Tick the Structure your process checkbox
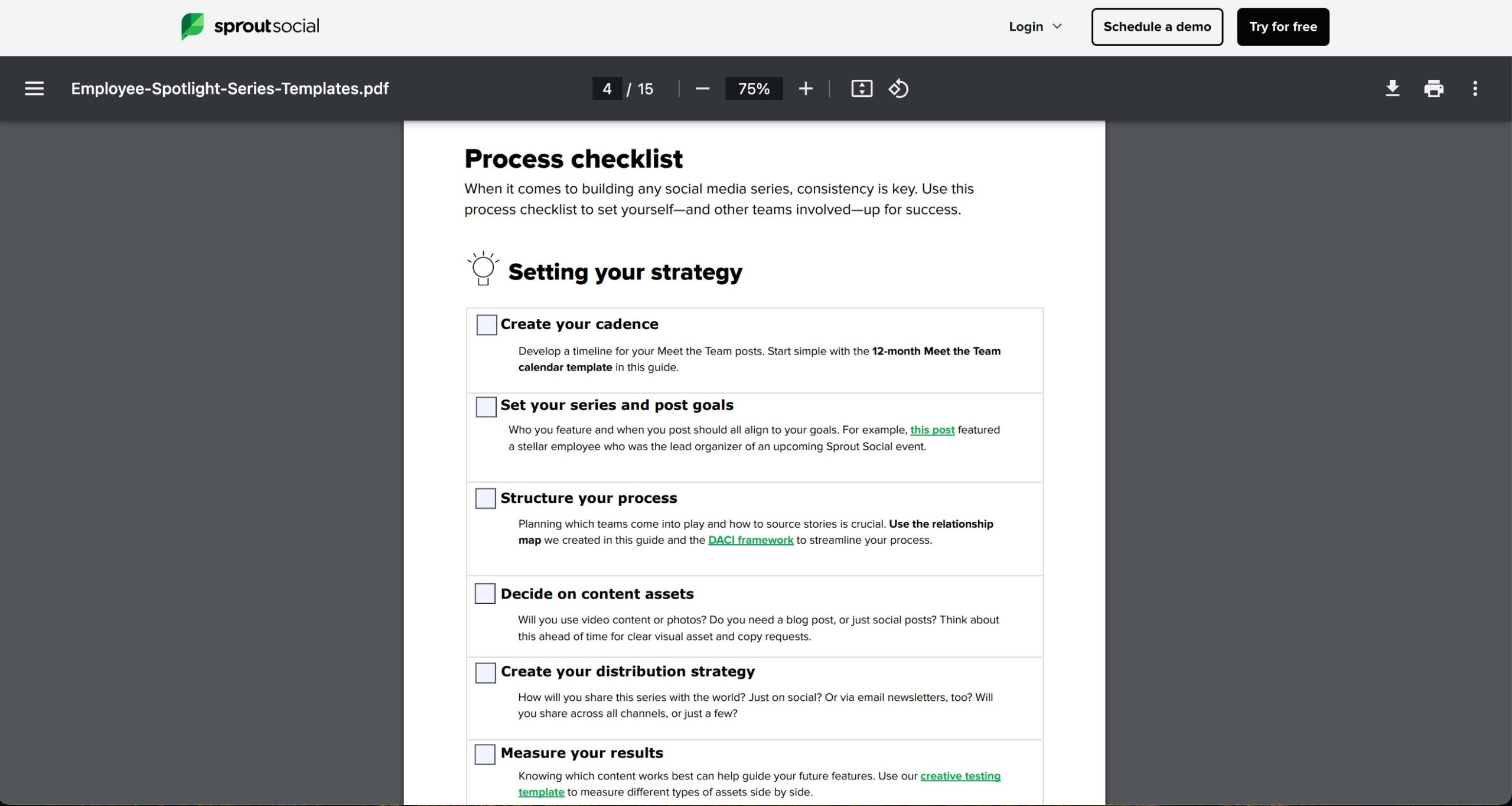This screenshot has height=806, width=1512. (485, 498)
